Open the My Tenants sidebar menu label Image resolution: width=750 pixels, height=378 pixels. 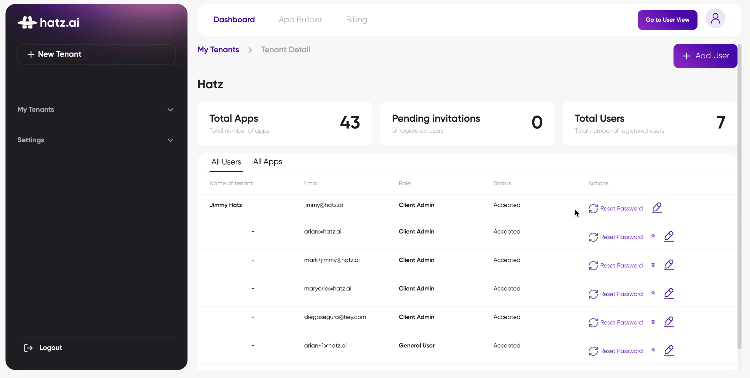coord(36,110)
